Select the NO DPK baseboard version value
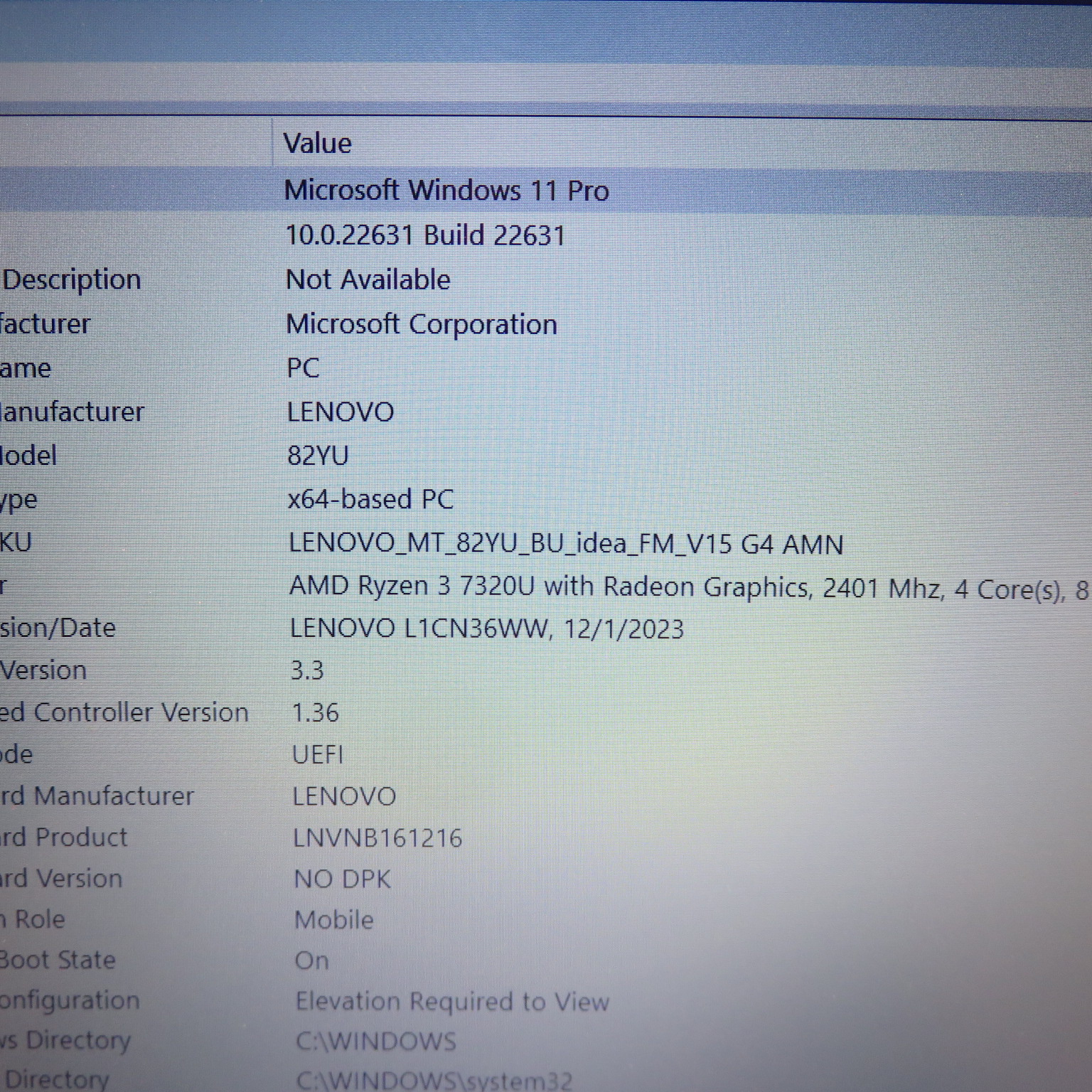1092x1092 pixels. 342,879
